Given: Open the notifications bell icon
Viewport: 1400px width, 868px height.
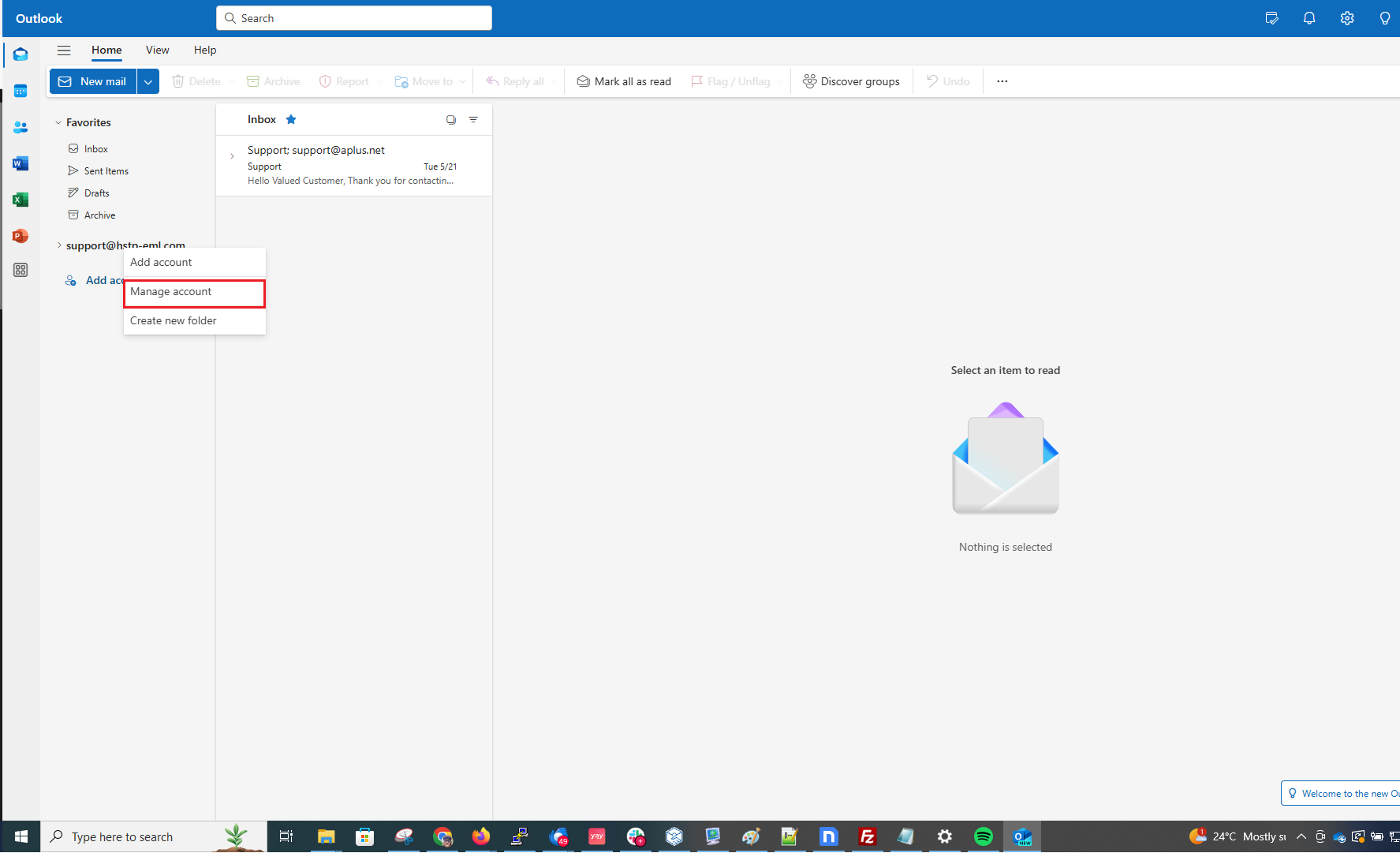Looking at the screenshot, I should (x=1309, y=18).
